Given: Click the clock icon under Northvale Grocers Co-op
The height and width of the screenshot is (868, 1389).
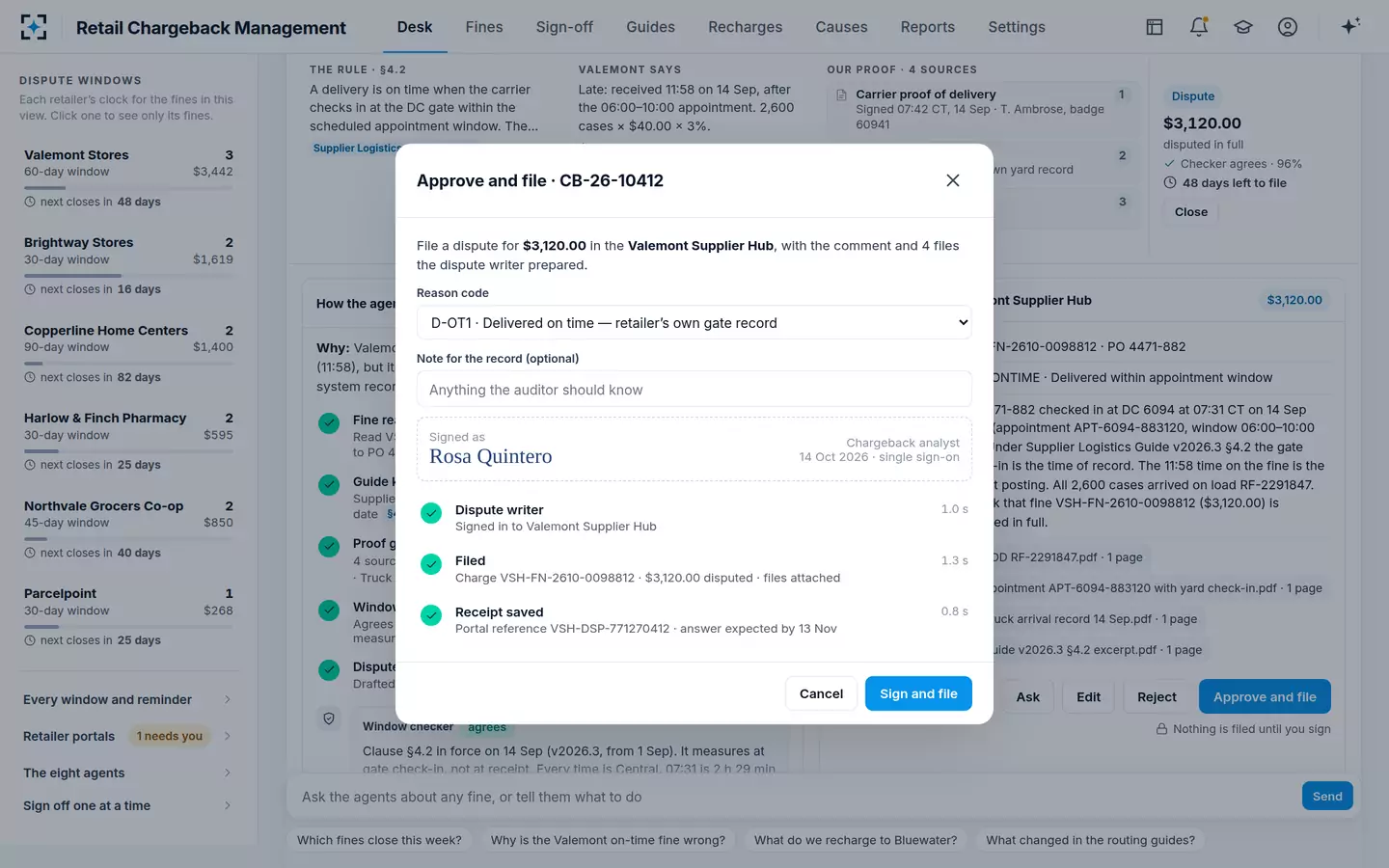Looking at the screenshot, I should (x=30, y=553).
